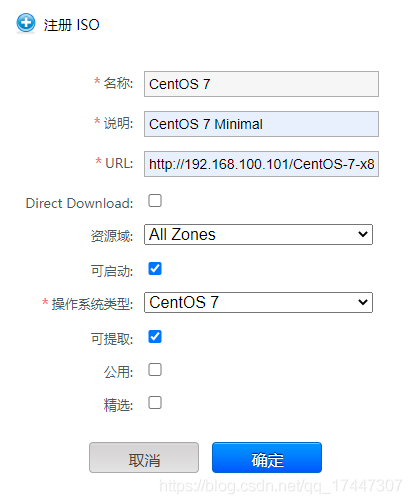
Task: Open the 资源域 All Zones dropdown
Action: tap(258, 235)
